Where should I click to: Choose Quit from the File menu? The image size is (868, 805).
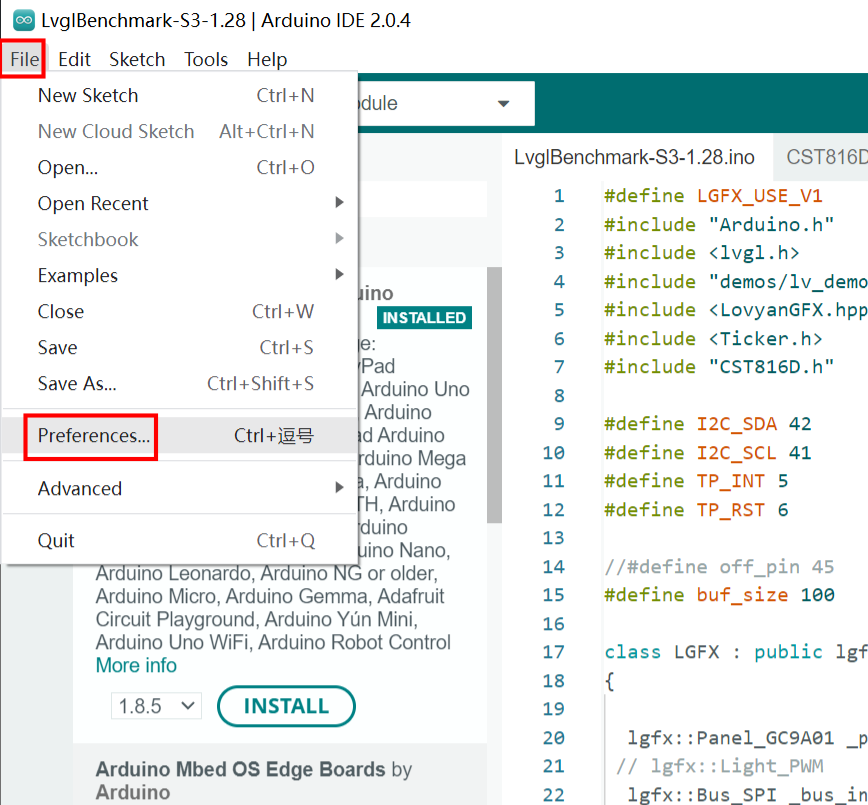click(179, 540)
